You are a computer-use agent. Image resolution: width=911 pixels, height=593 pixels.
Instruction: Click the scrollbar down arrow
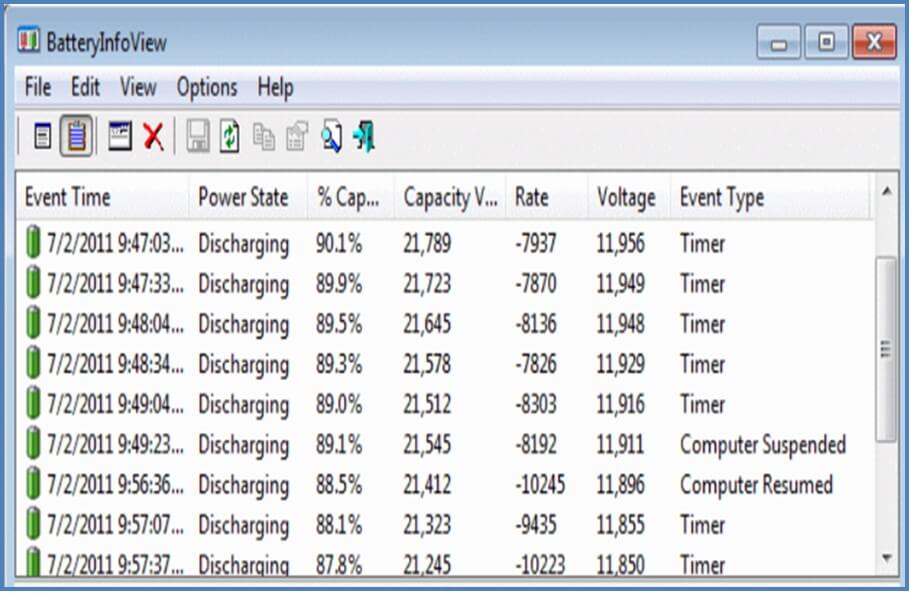coord(887,559)
